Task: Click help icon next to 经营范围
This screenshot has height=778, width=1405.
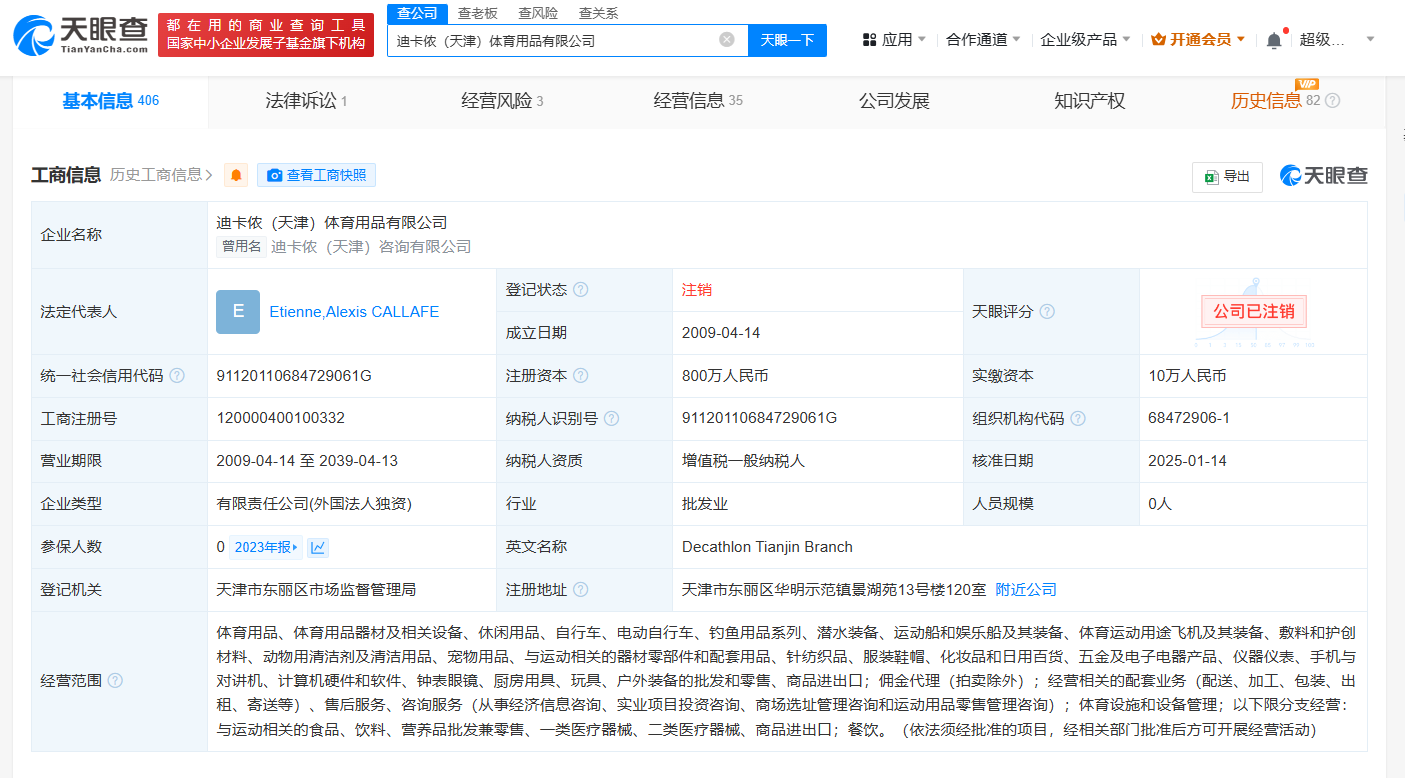Action: coord(115,681)
